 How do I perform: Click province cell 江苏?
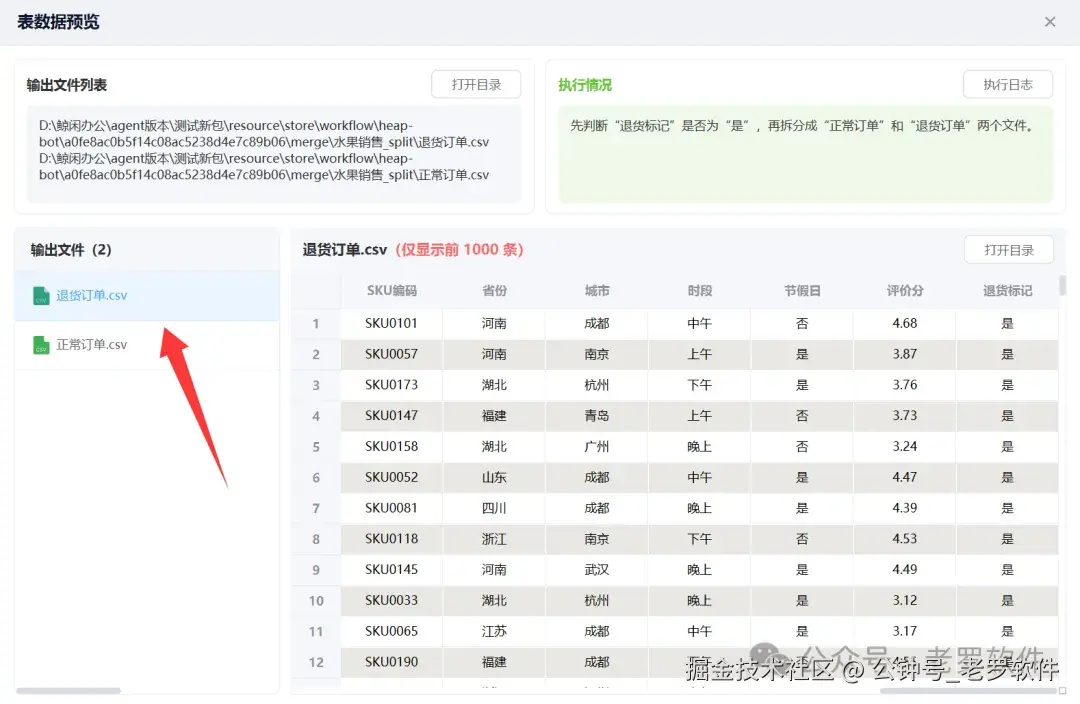(494, 631)
